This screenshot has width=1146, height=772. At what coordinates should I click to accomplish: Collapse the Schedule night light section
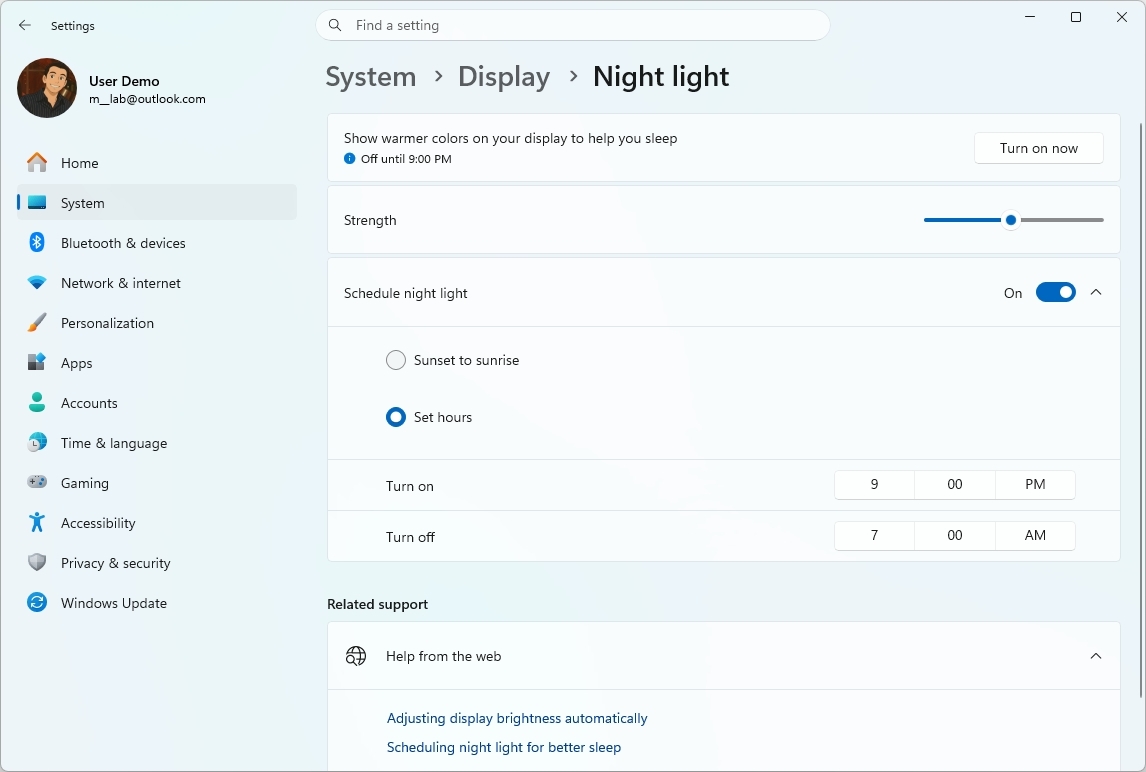pos(1096,292)
